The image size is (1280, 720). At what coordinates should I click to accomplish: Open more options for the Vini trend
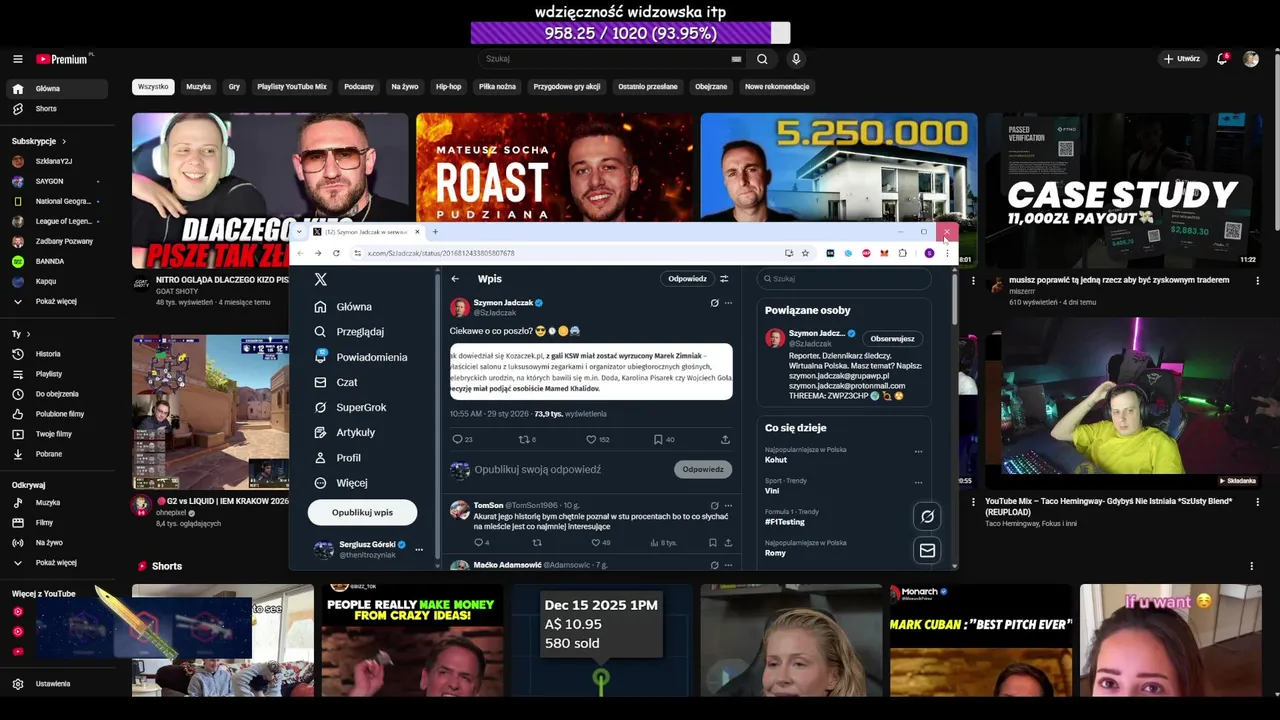(918, 483)
